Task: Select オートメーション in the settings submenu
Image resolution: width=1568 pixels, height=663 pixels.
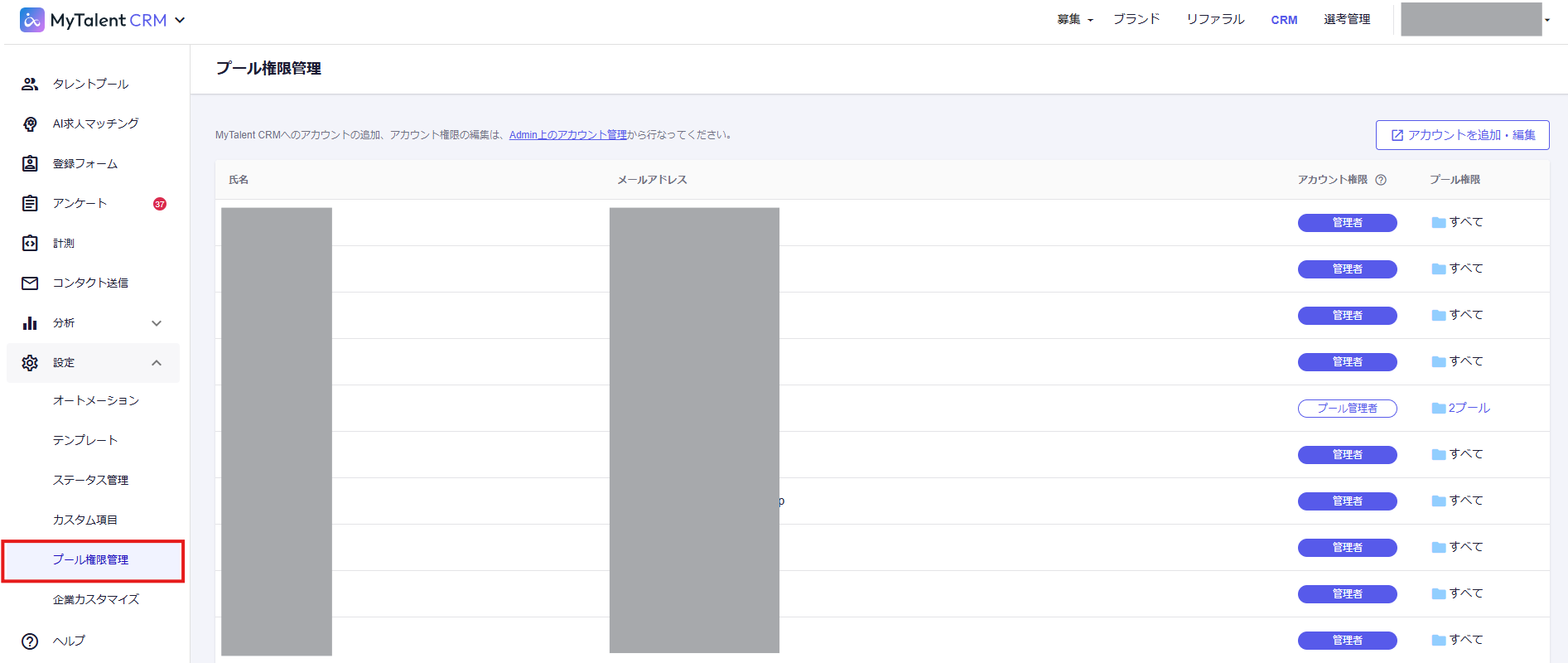Action: [96, 400]
